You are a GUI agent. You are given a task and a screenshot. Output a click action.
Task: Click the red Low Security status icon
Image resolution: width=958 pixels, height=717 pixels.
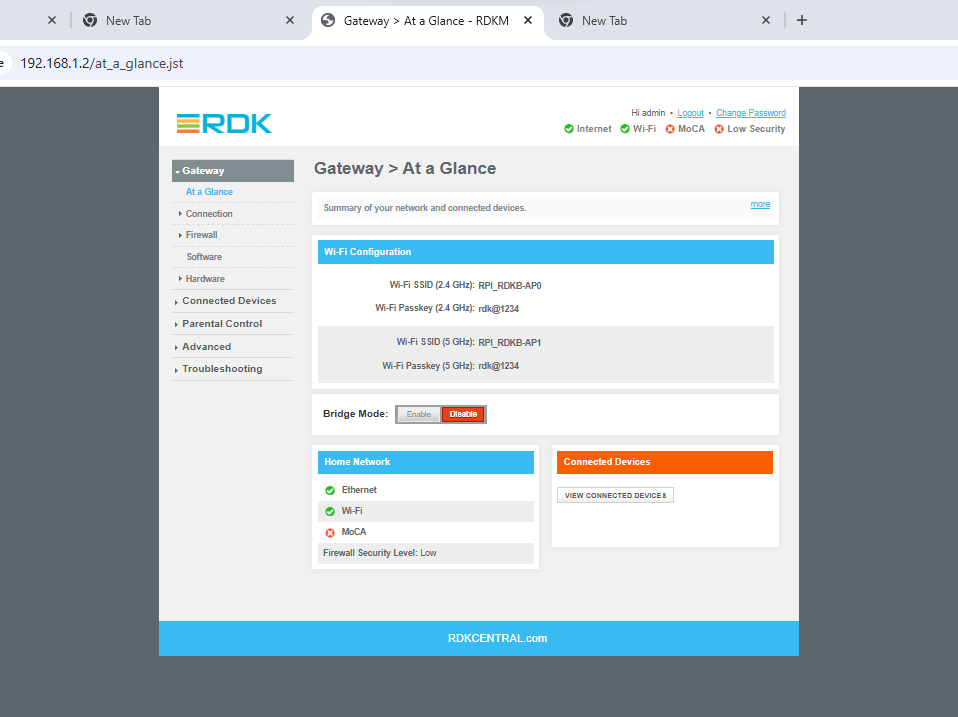719,129
